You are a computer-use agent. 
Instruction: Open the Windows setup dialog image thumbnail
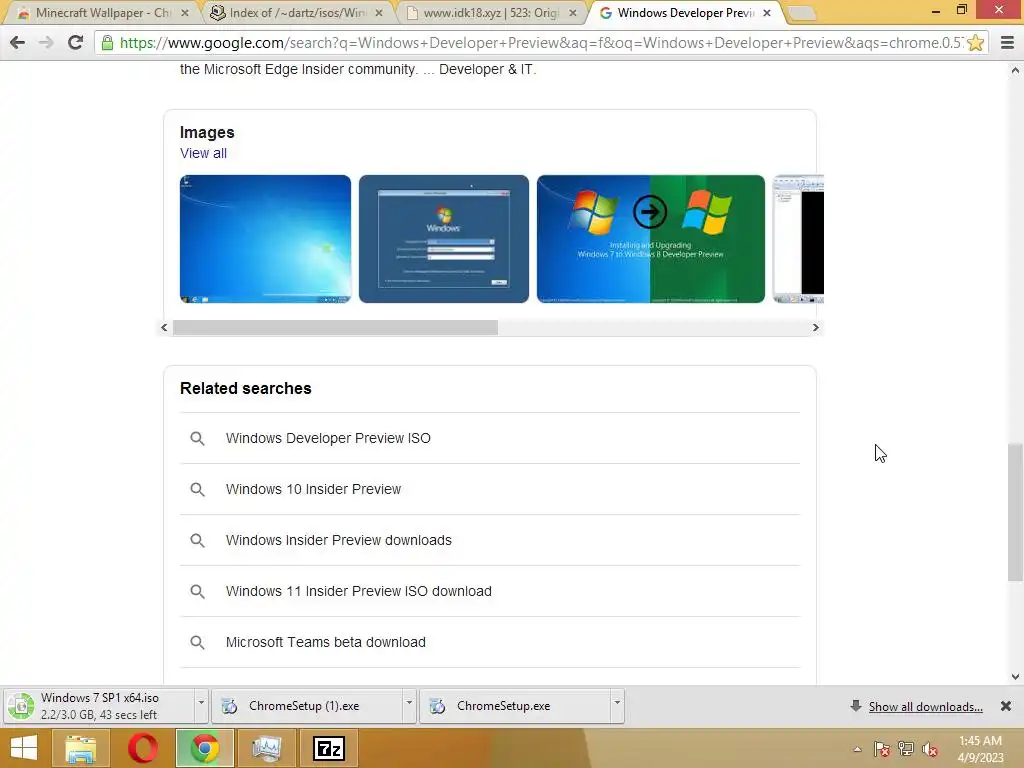coord(443,239)
